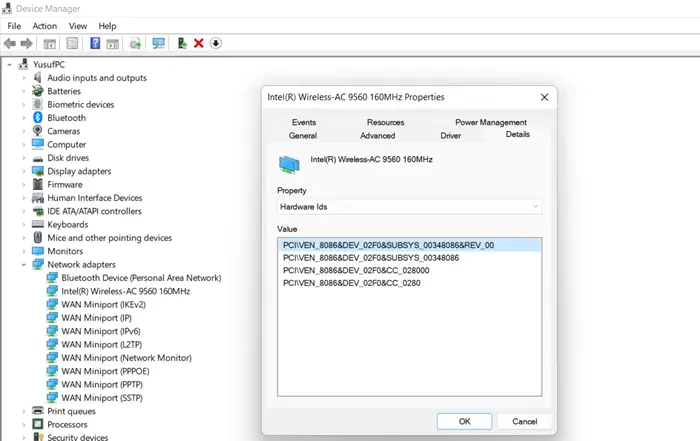Select Intel(R) Wireless-AC 9560 160MHz tree item
Image resolution: width=700 pixels, height=441 pixels.
click(126, 291)
